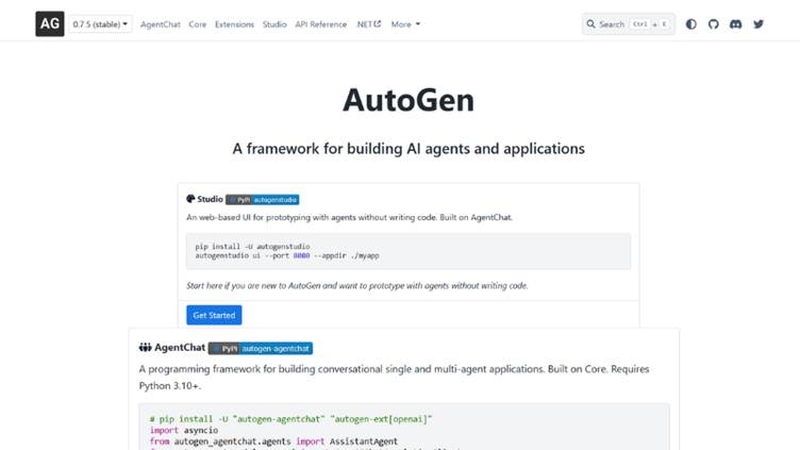Expand the More dropdown menu
Screen dimensions: 800x450
pos(406,24)
